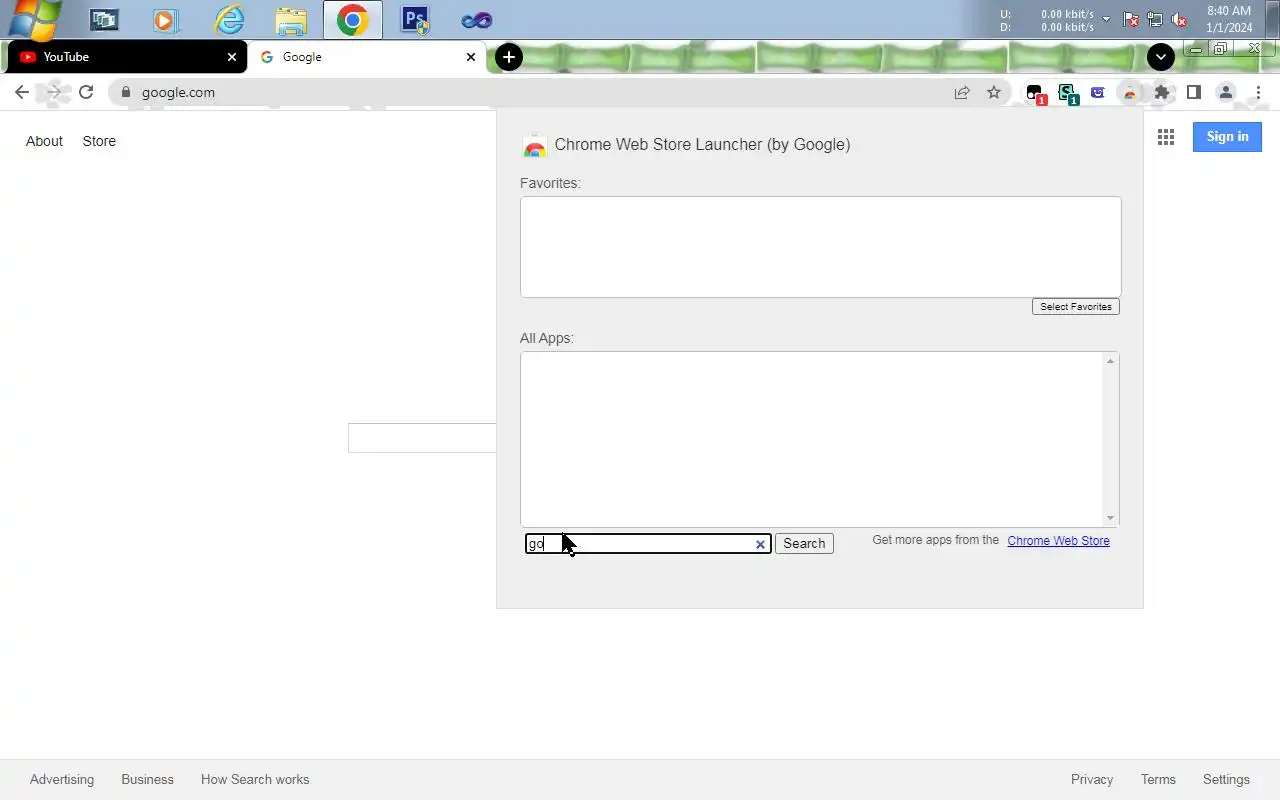Launch Internet Explorer from the taskbar

229,20
